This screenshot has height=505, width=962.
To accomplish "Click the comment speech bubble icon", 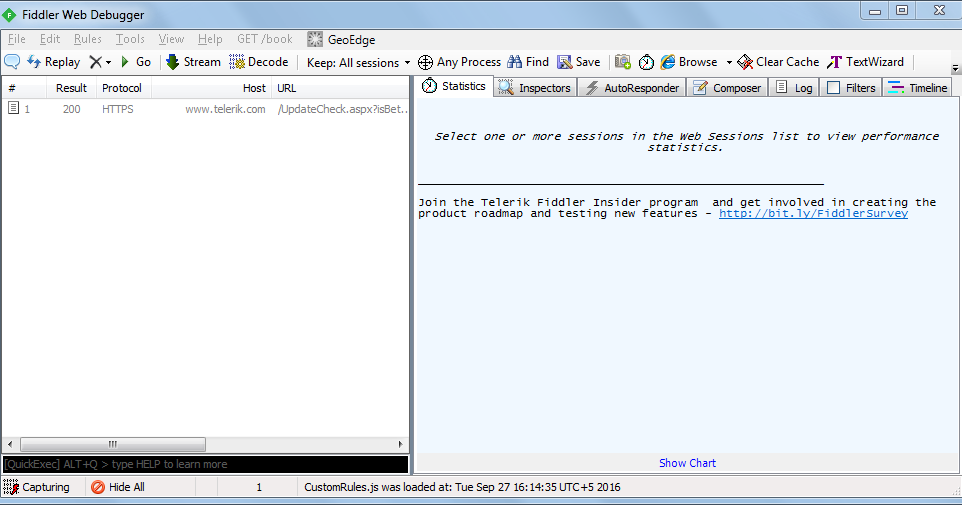I will 12,61.
